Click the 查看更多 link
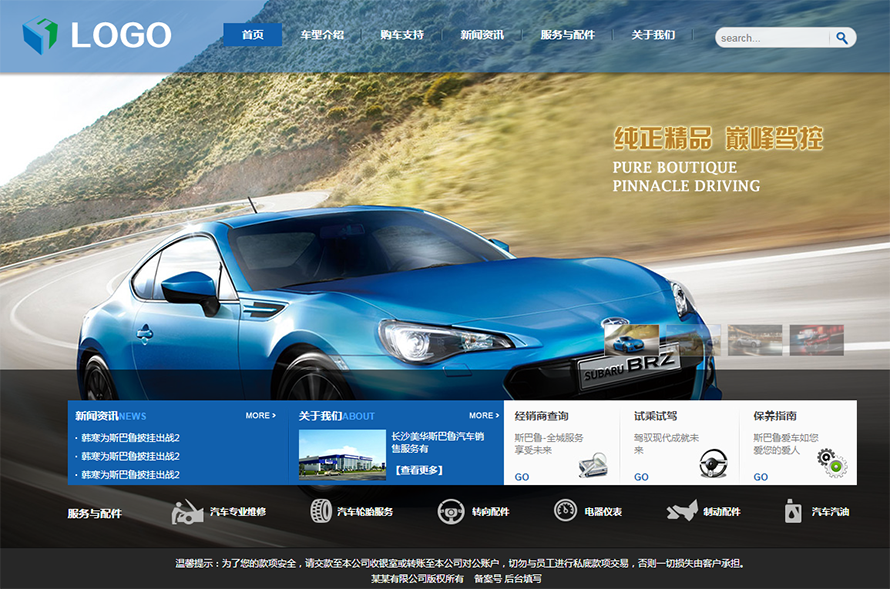Viewport: 890px width, 589px height. tap(419, 470)
